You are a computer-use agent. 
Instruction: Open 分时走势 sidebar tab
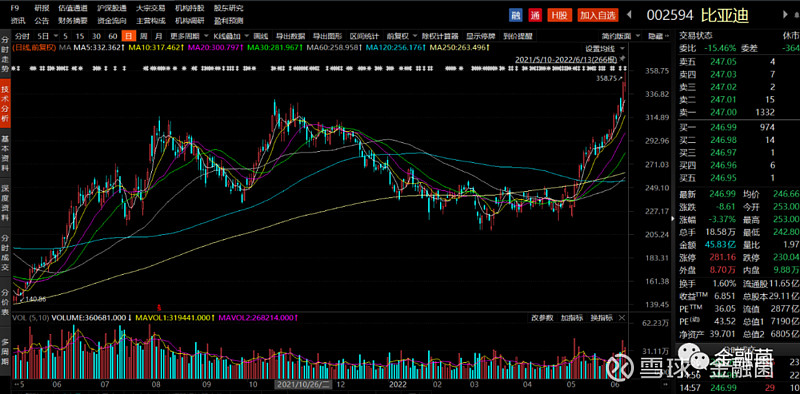pyautogui.click(x=5, y=55)
